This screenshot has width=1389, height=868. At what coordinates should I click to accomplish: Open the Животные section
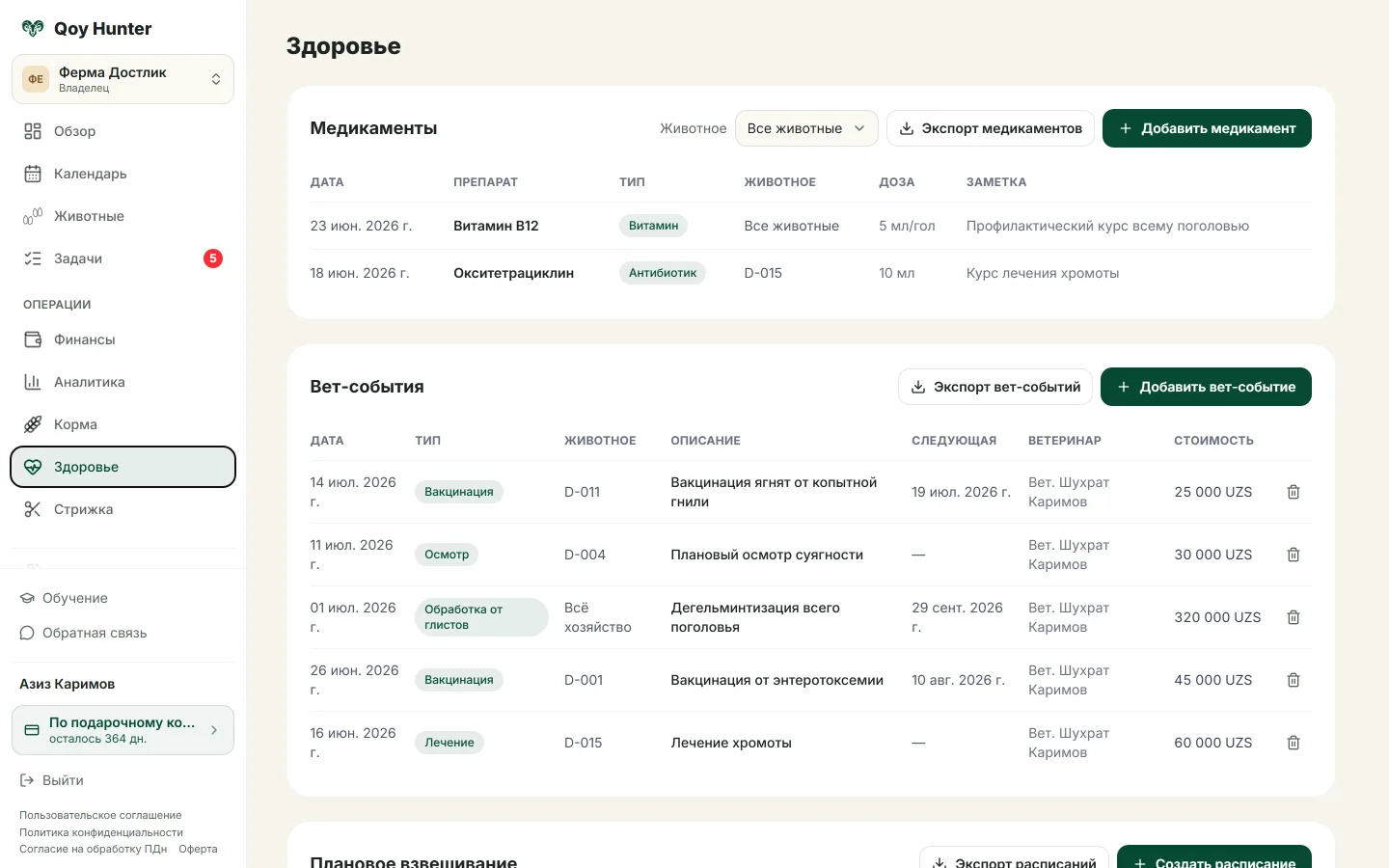point(123,216)
